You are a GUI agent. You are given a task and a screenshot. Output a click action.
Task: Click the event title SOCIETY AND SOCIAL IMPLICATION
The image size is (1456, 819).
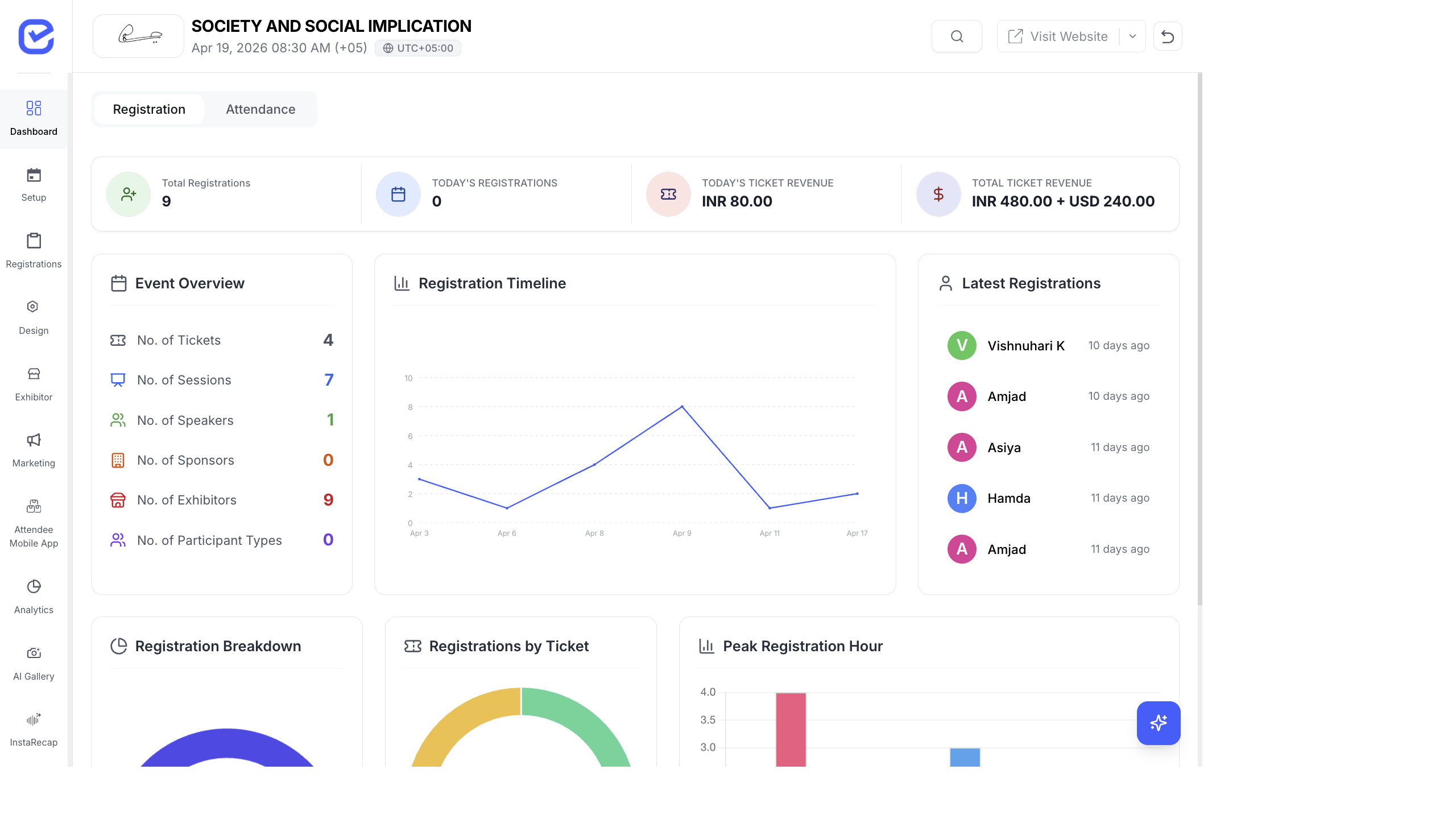(332, 26)
